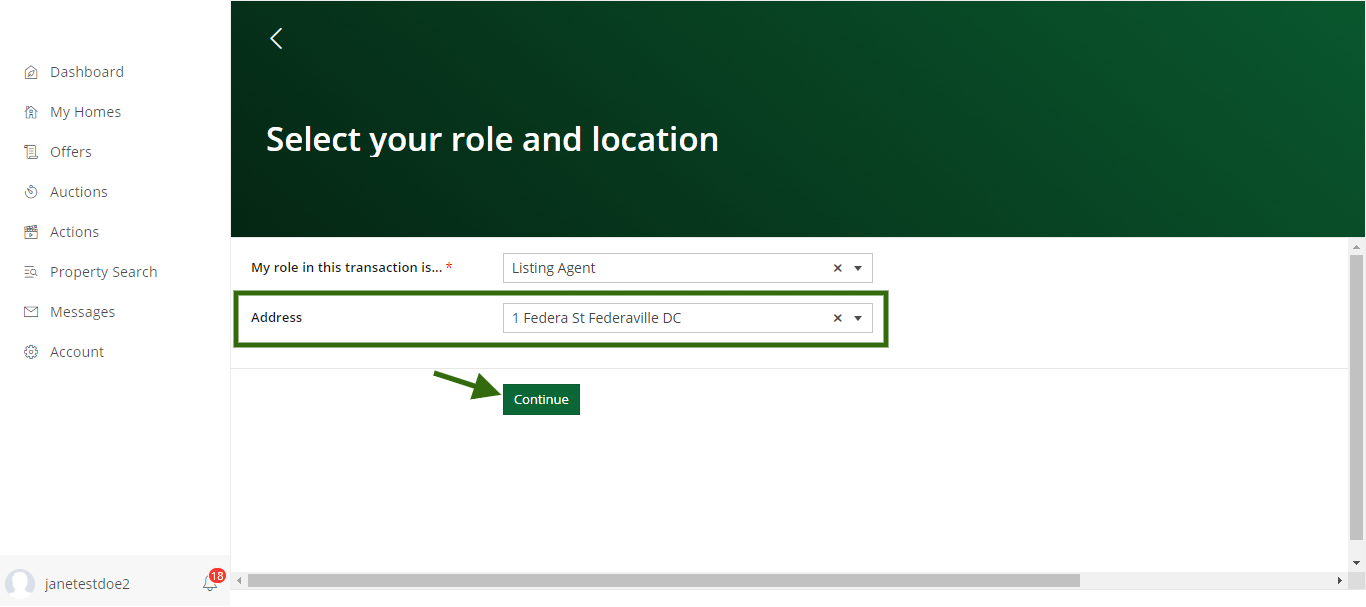This screenshot has width=1366, height=607.
Task: Click the Actions calendar icon
Action: [31, 232]
